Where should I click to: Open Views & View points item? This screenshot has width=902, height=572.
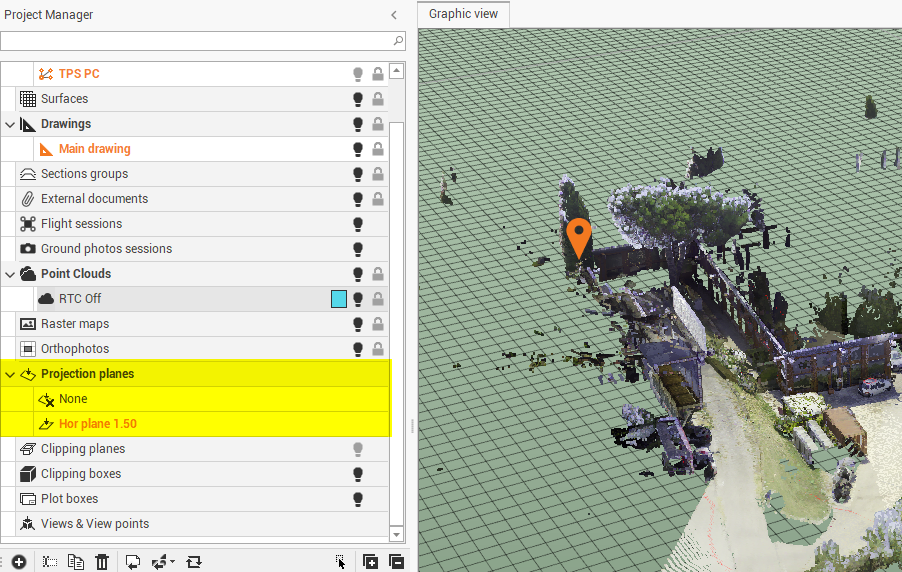pos(94,524)
